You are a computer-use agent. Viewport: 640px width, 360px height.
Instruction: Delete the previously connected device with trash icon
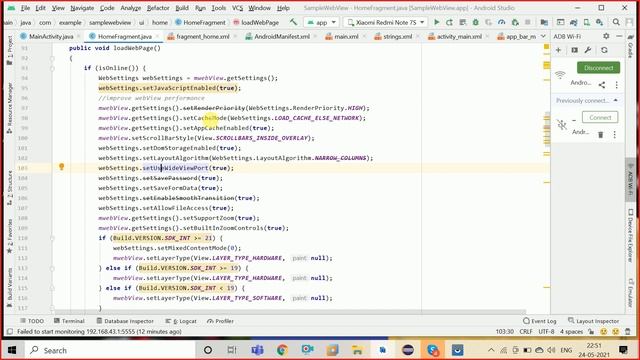pos(600,134)
